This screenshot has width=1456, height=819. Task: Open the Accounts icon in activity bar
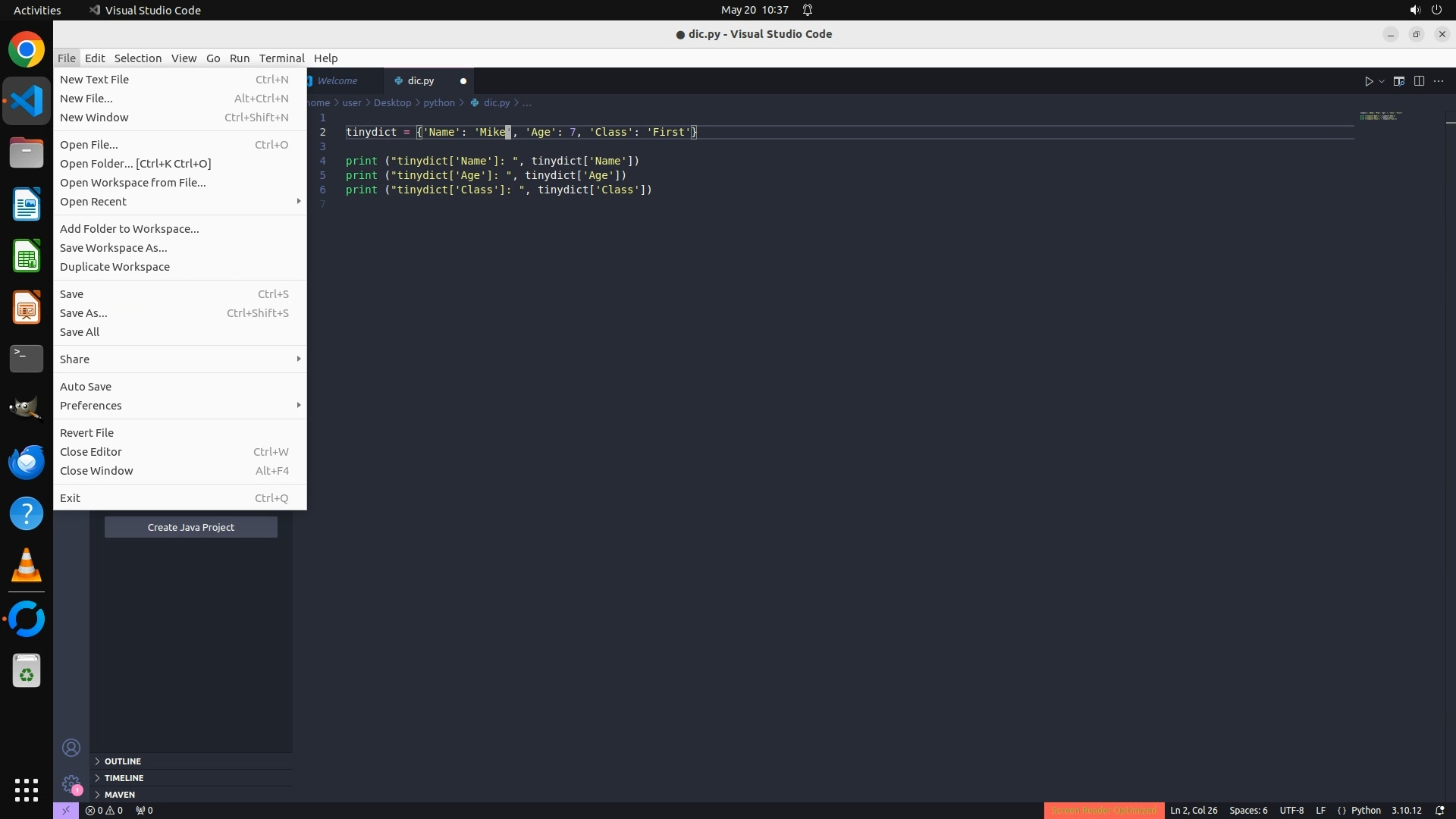71,748
